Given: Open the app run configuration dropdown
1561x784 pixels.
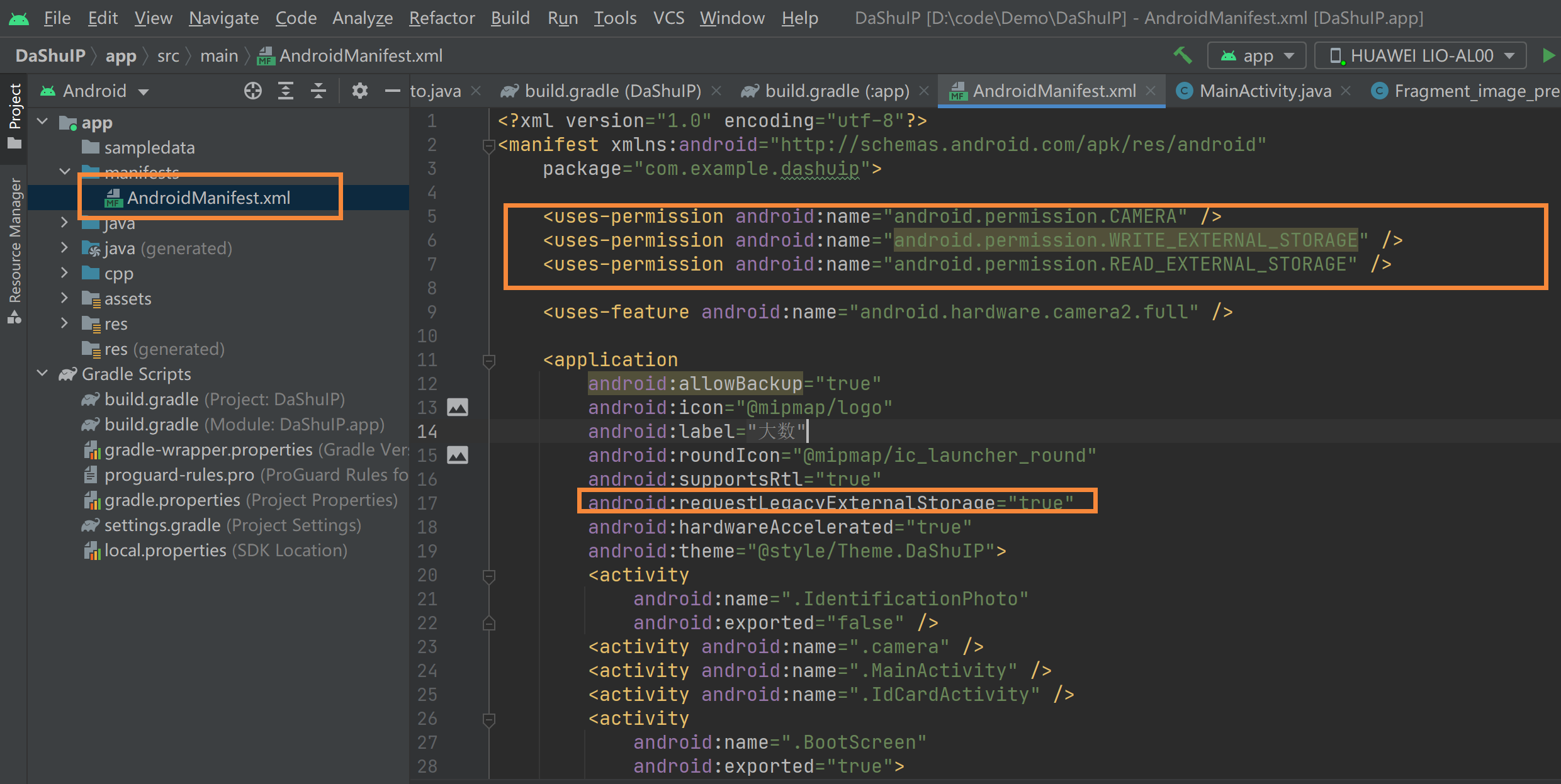Looking at the screenshot, I should (x=1256, y=56).
